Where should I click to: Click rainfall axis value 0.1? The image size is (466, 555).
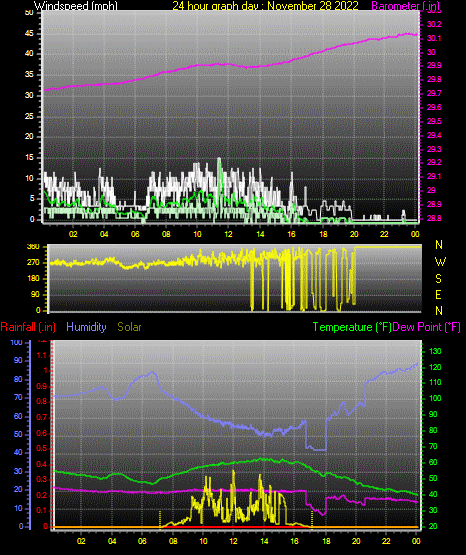click(x=42, y=510)
